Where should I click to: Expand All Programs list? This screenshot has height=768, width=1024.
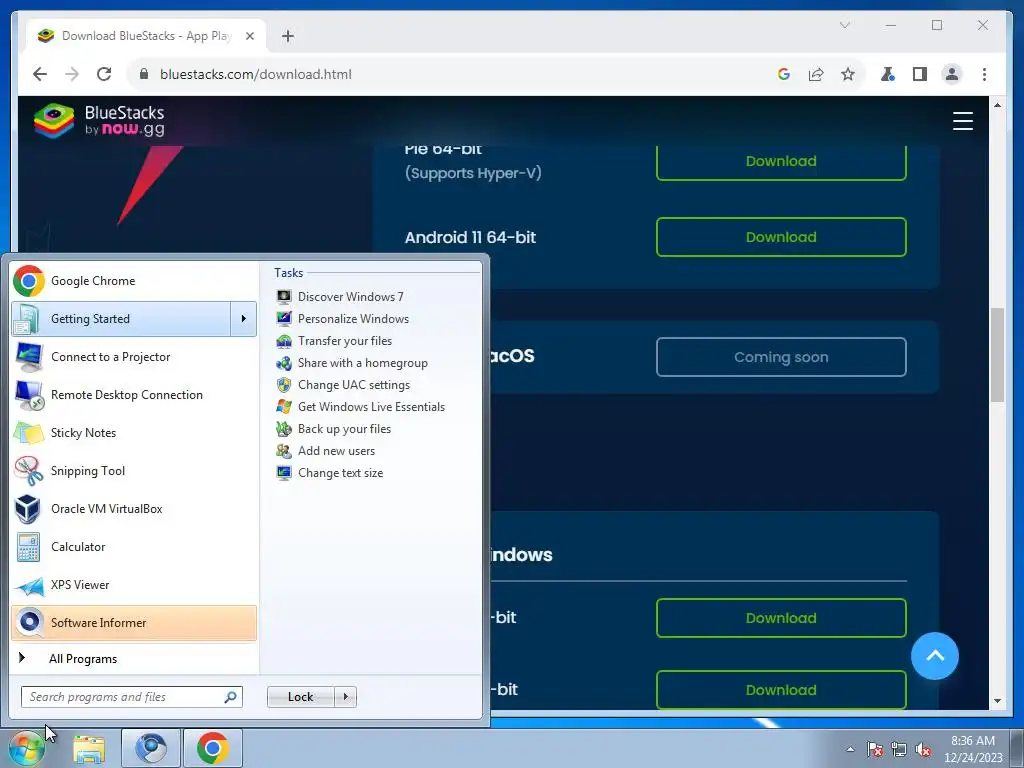click(x=134, y=658)
